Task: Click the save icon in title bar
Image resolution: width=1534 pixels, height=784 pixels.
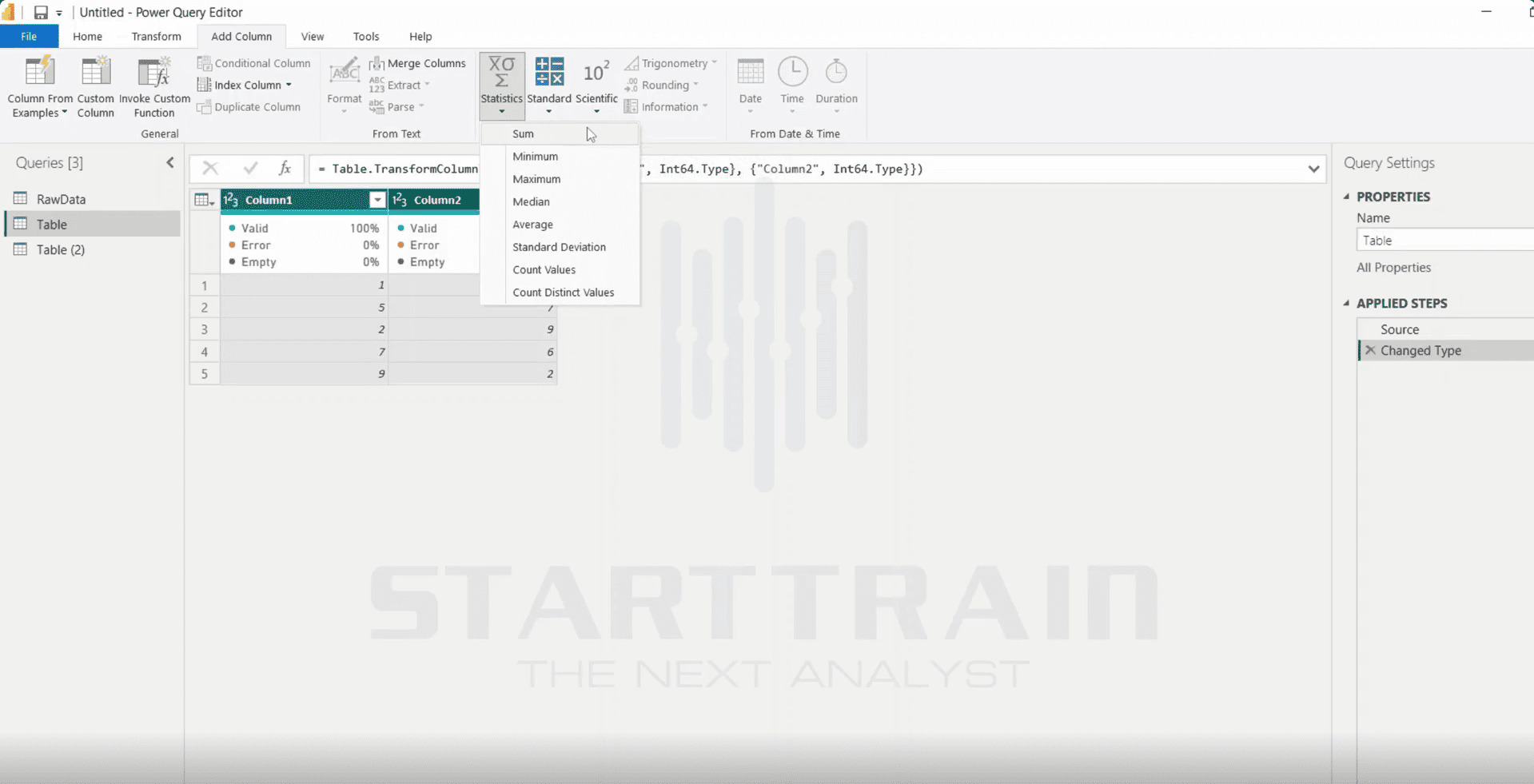Action: (x=41, y=12)
